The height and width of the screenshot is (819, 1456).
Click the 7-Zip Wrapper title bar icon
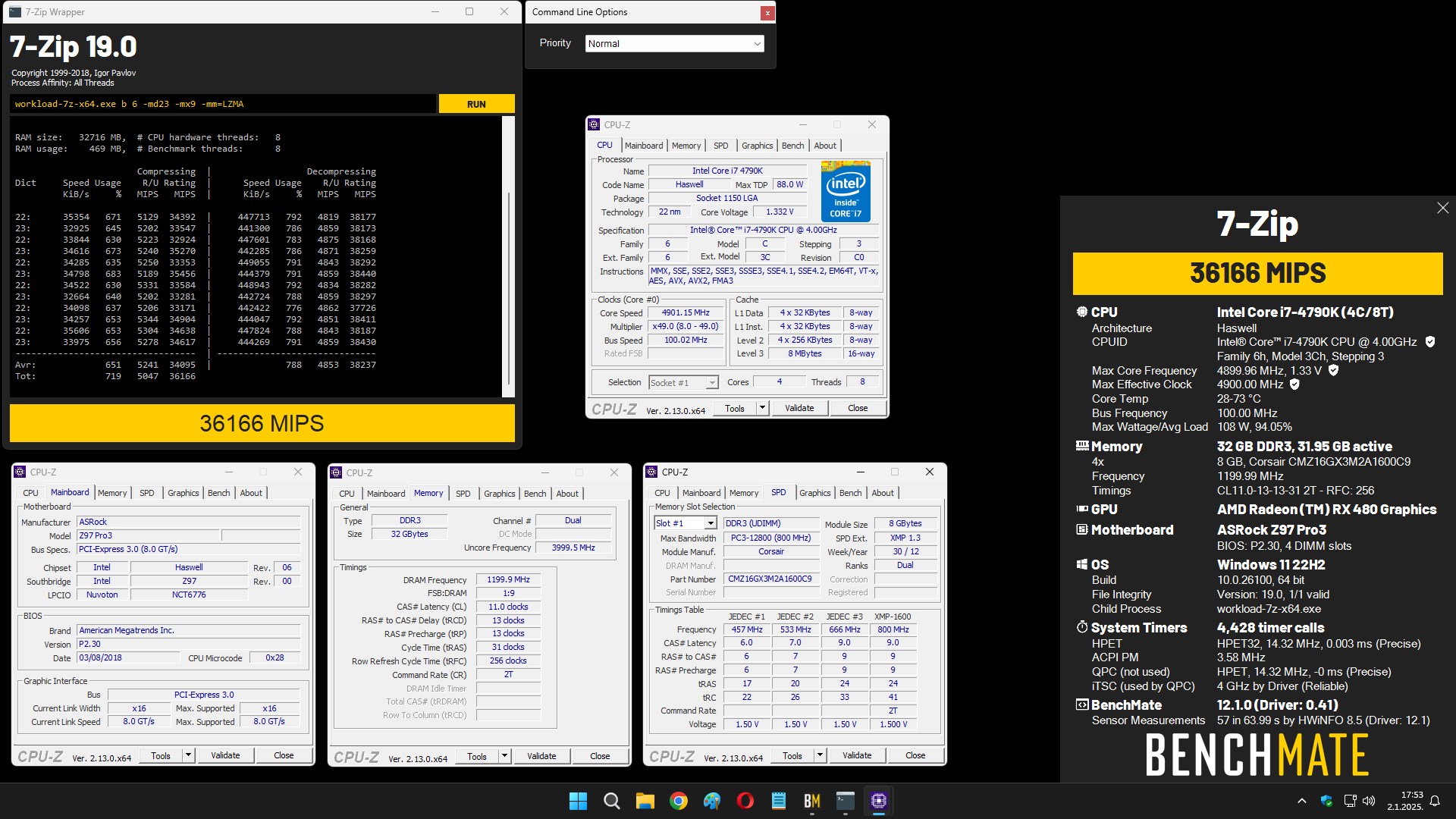15,12
